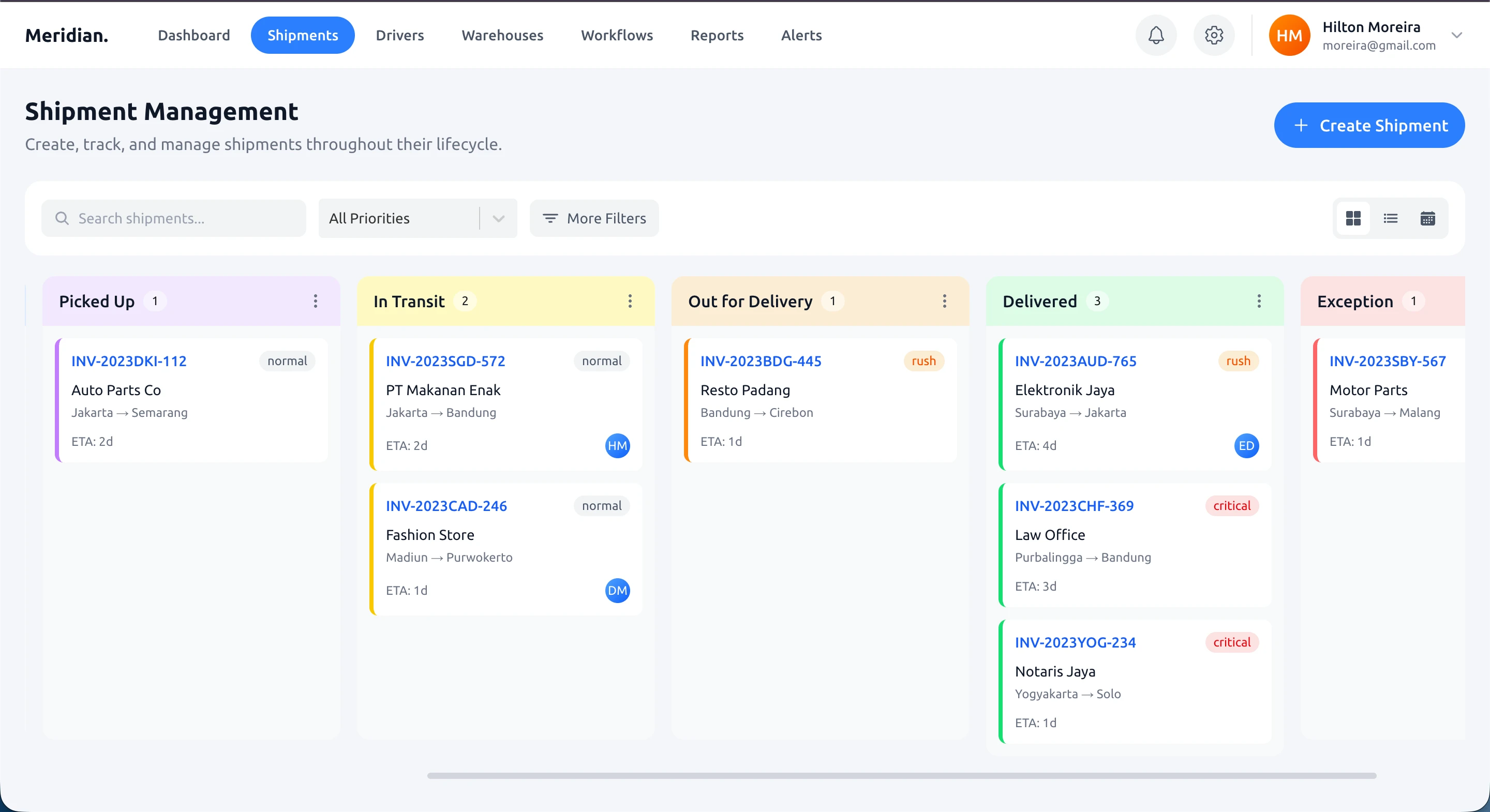
Task: Open settings via gear icon
Action: (1214, 35)
